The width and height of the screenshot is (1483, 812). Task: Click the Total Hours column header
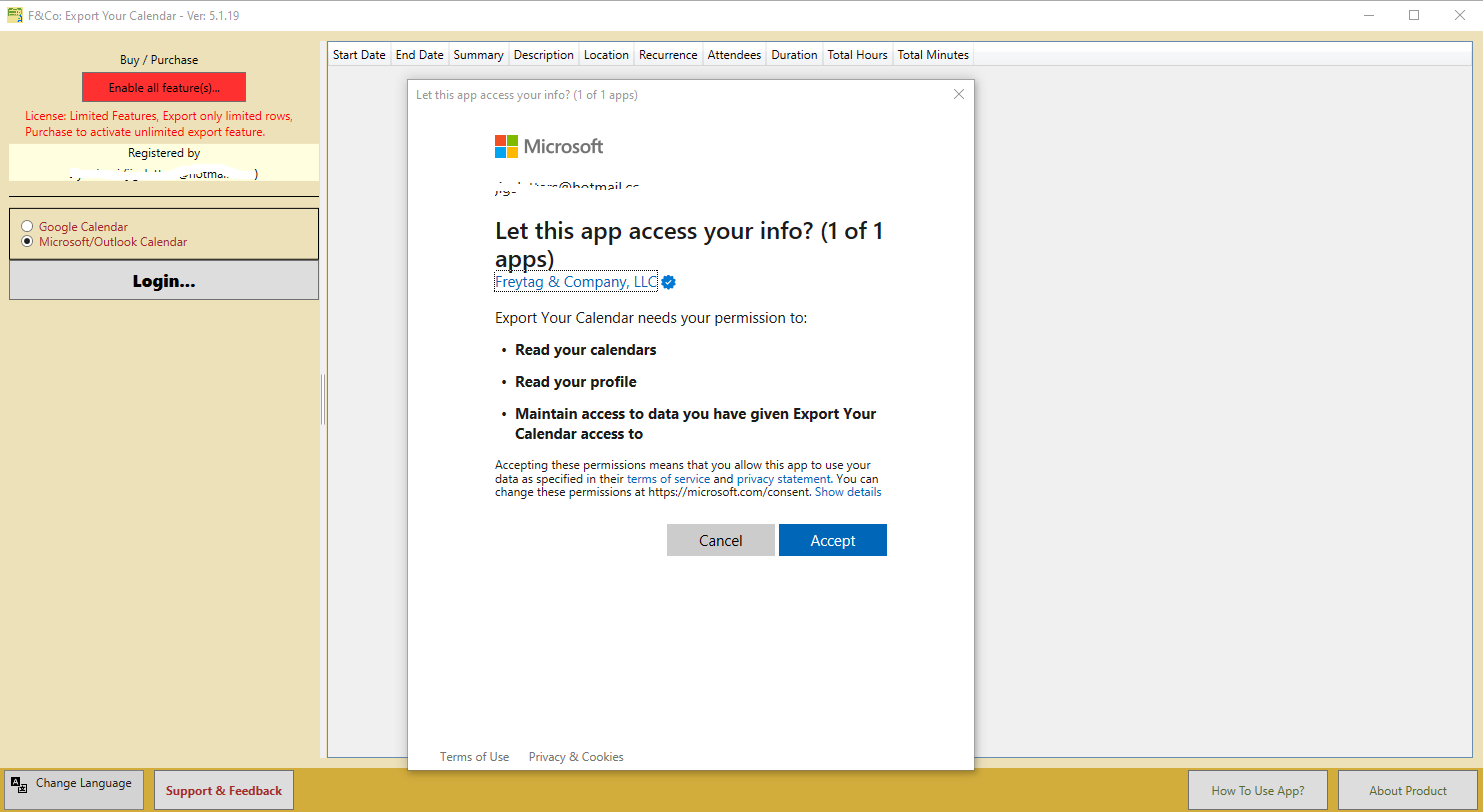pyautogui.click(x=857, y=55)
